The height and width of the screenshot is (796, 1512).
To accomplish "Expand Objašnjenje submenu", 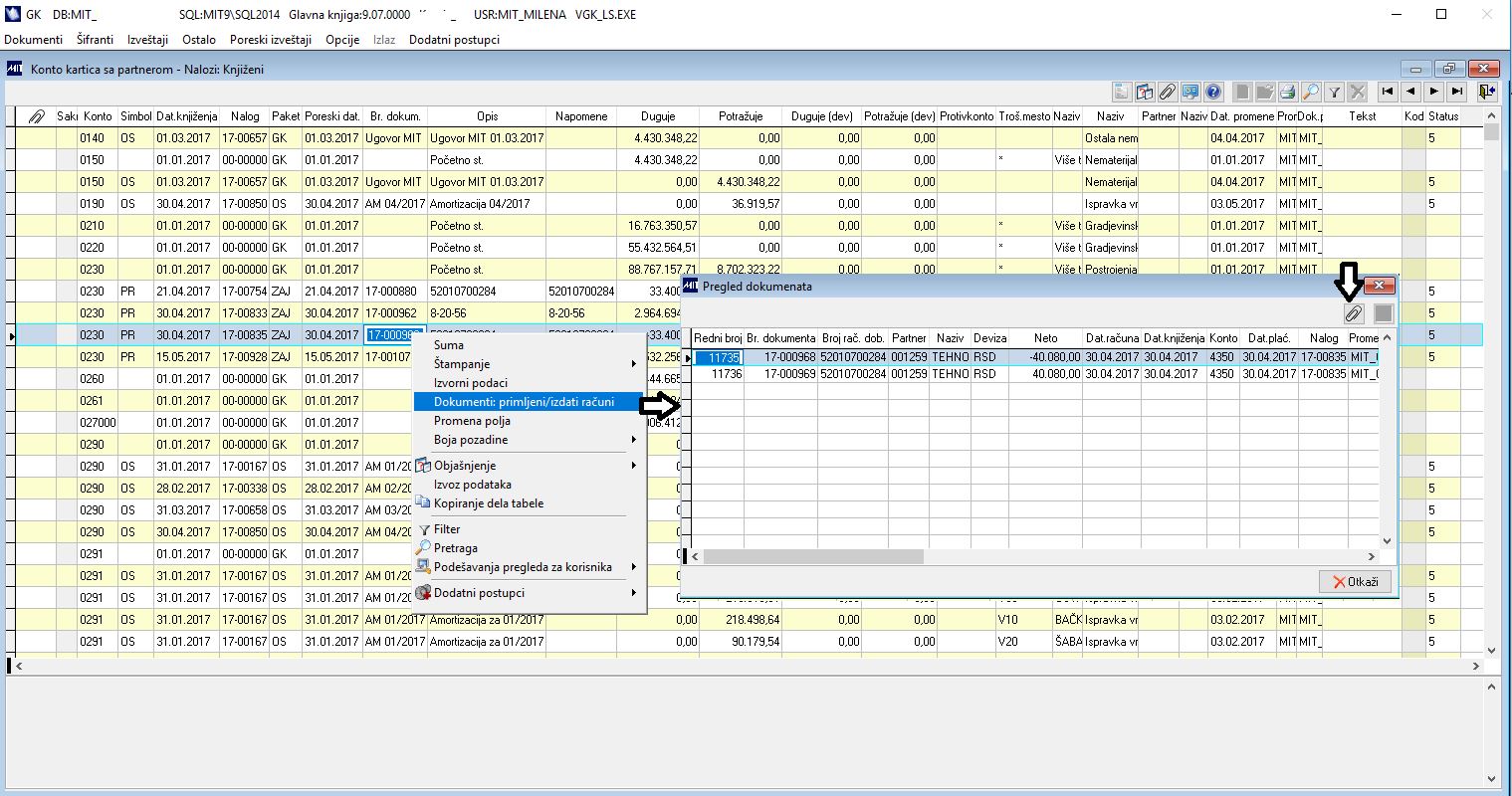I will coord(530,466).
